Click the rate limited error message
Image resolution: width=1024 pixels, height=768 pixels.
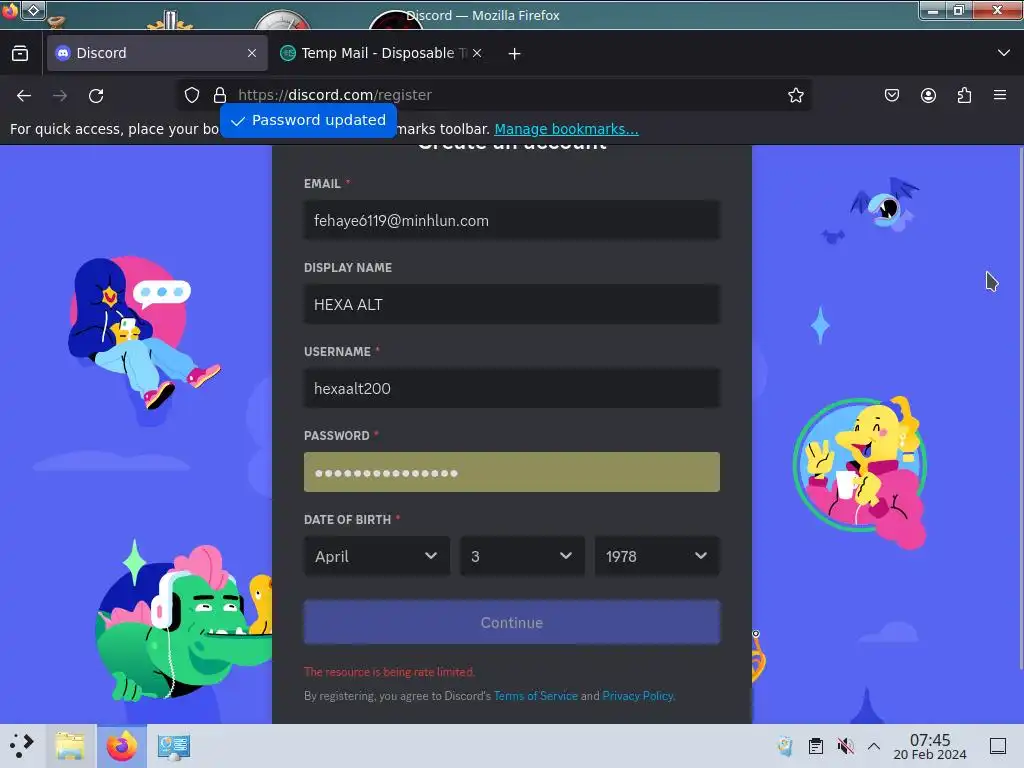(x=389, y=672)
